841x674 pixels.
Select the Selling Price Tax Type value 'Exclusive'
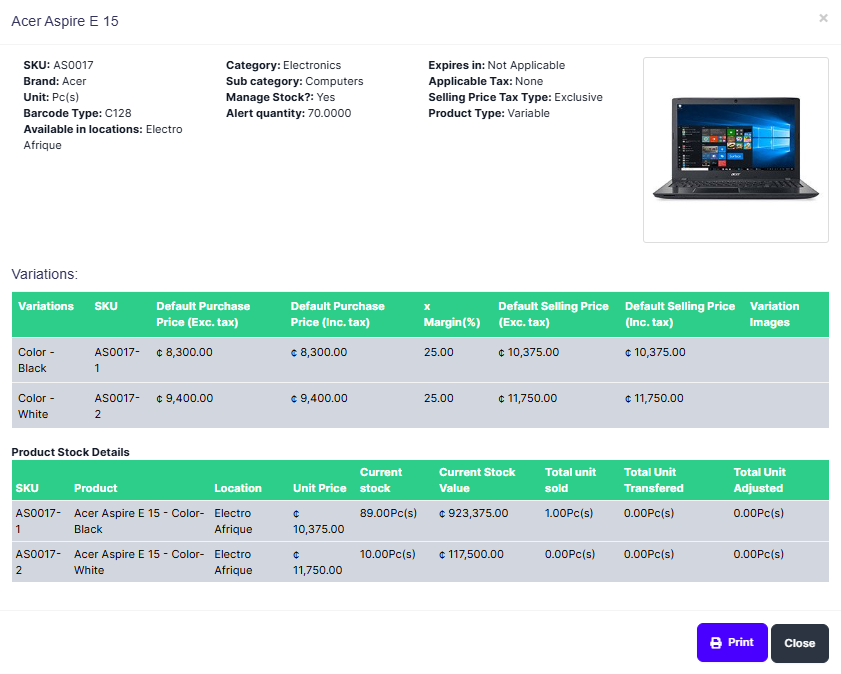578,98
